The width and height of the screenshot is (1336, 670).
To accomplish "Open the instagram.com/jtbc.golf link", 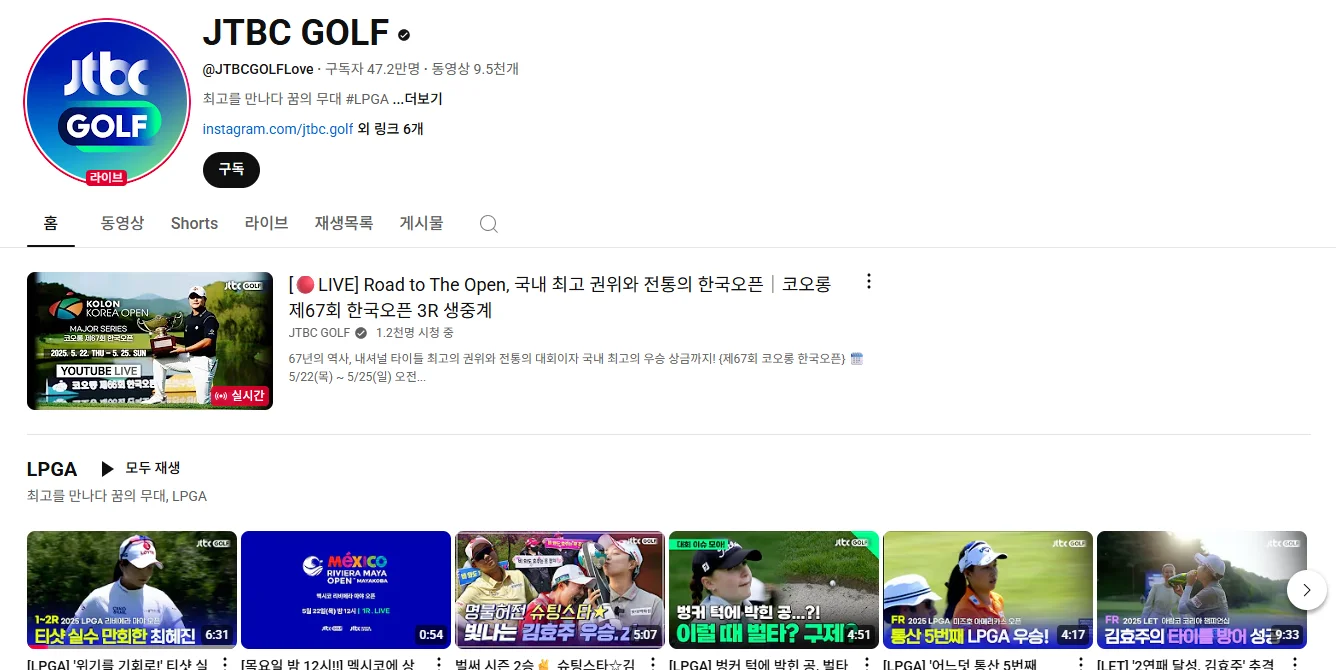I will click(276, 128).
